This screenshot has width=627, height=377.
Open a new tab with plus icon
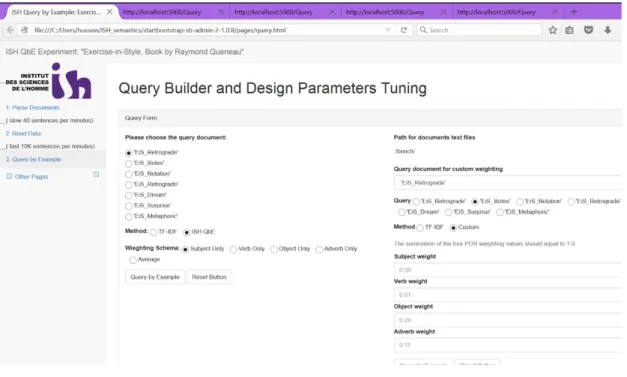(x=574, y=12)
